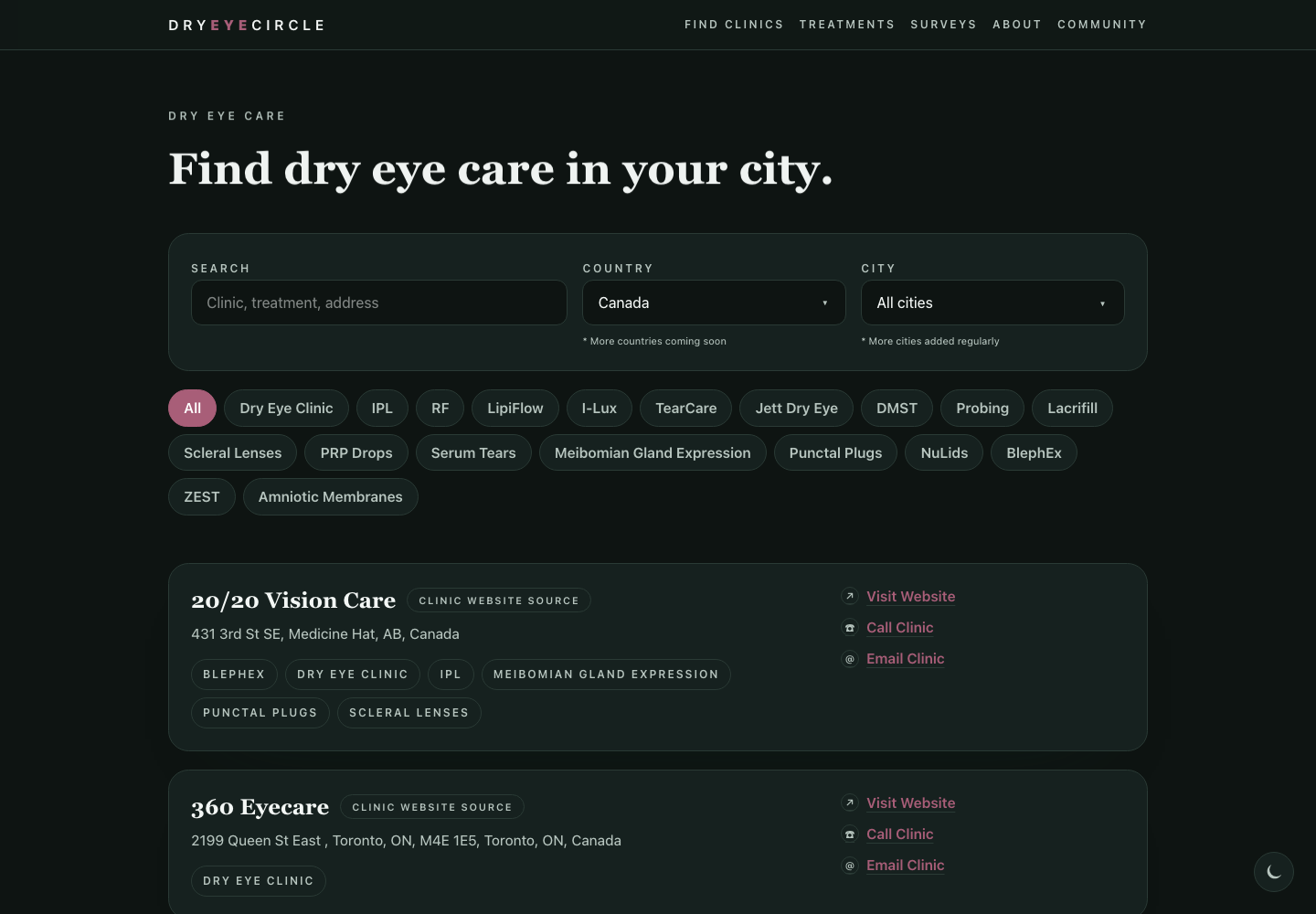Toggle the dark mode moon button
Image resolution: width=1316 pixels, height=914 pixels.
(1274, 872)
